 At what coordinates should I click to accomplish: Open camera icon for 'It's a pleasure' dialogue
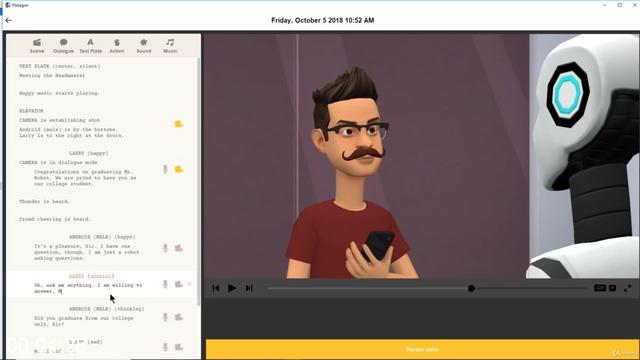coord(178,248)
